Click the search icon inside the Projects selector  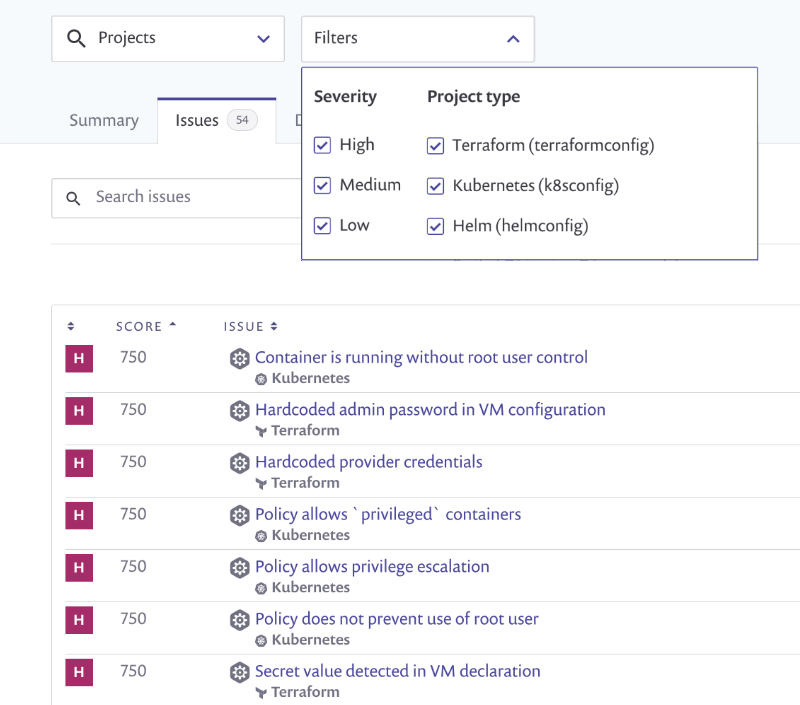(x=76, y=38)
